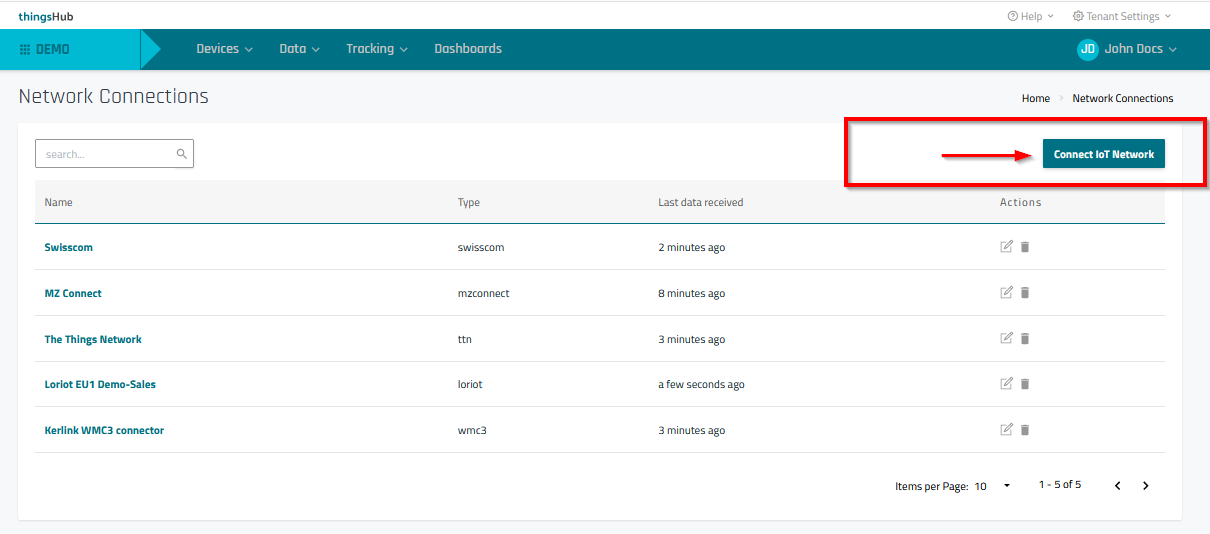Change Items per Page dropdown
The width and height of the screenshot is (1210, 534).
(993, 486)
